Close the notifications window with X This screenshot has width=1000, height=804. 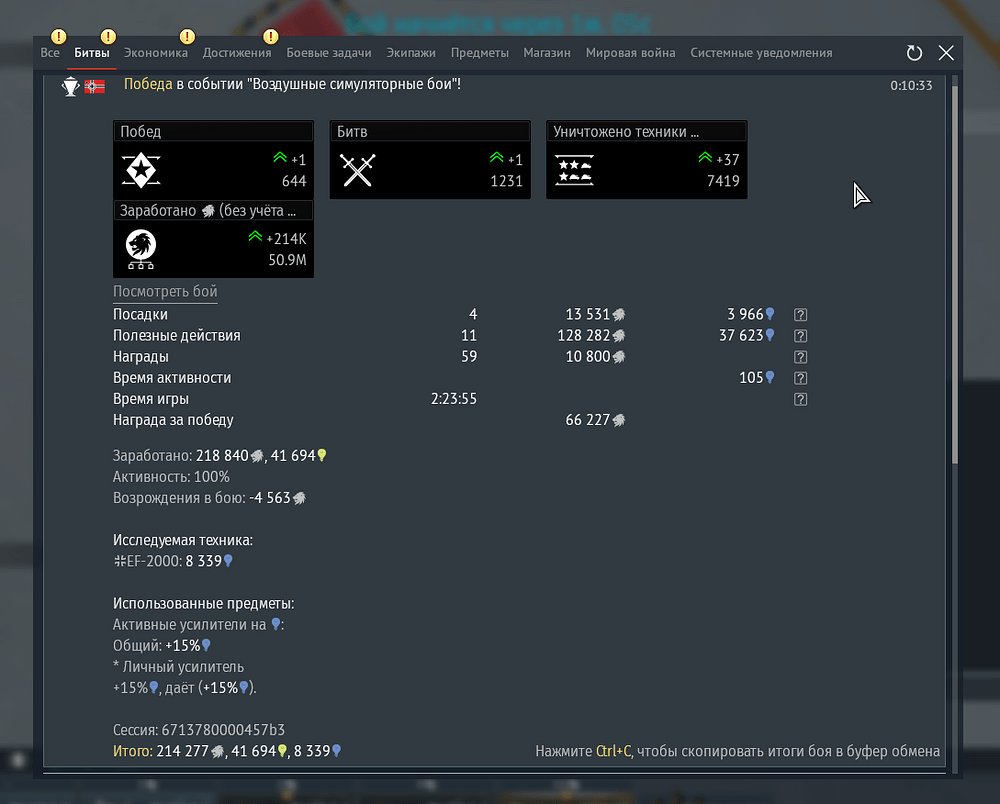[x=946, y=53]
